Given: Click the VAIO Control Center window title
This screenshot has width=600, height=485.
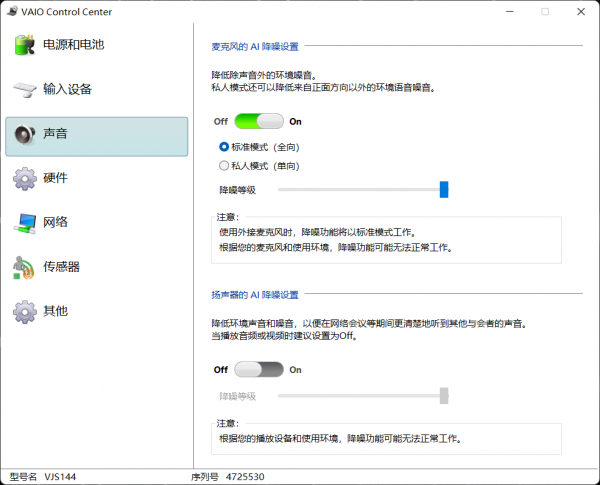Looking at the screenshot, I should (67, 12).
